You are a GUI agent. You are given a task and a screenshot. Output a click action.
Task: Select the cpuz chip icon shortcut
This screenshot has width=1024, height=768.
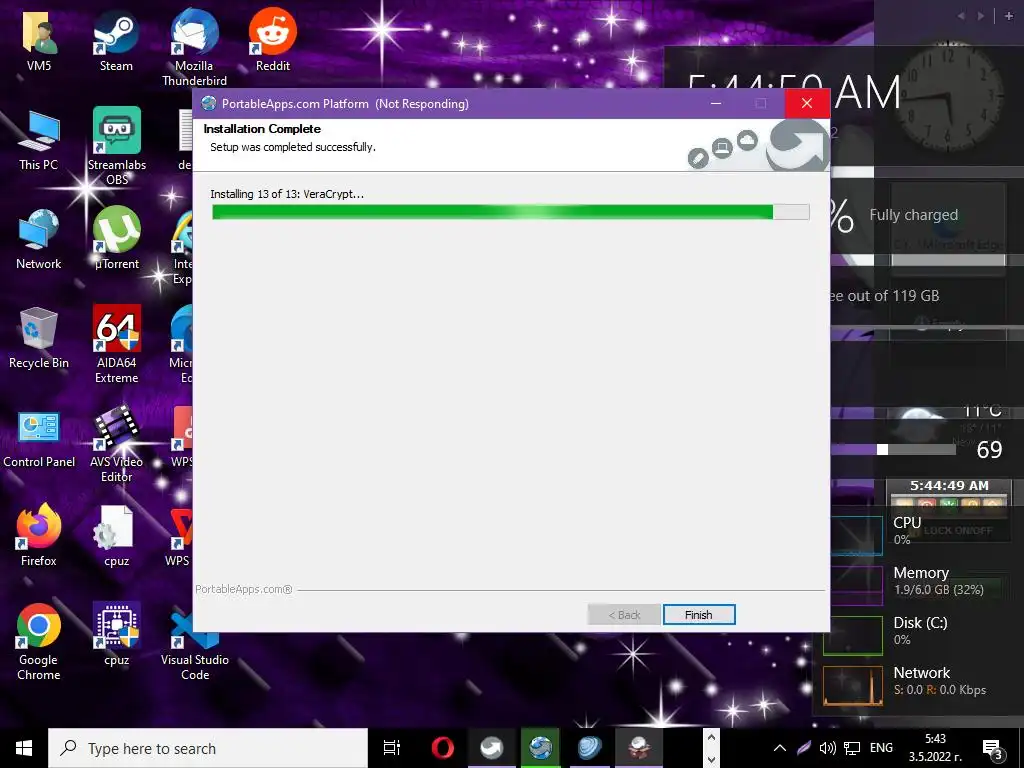(116, 635)
